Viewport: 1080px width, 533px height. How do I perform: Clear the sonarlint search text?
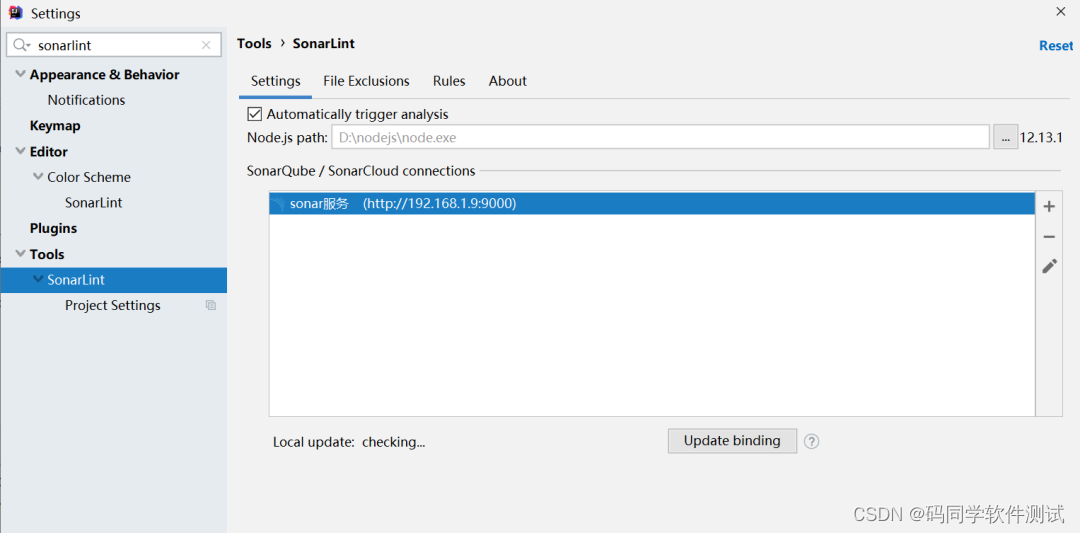(x=206, y=45)
